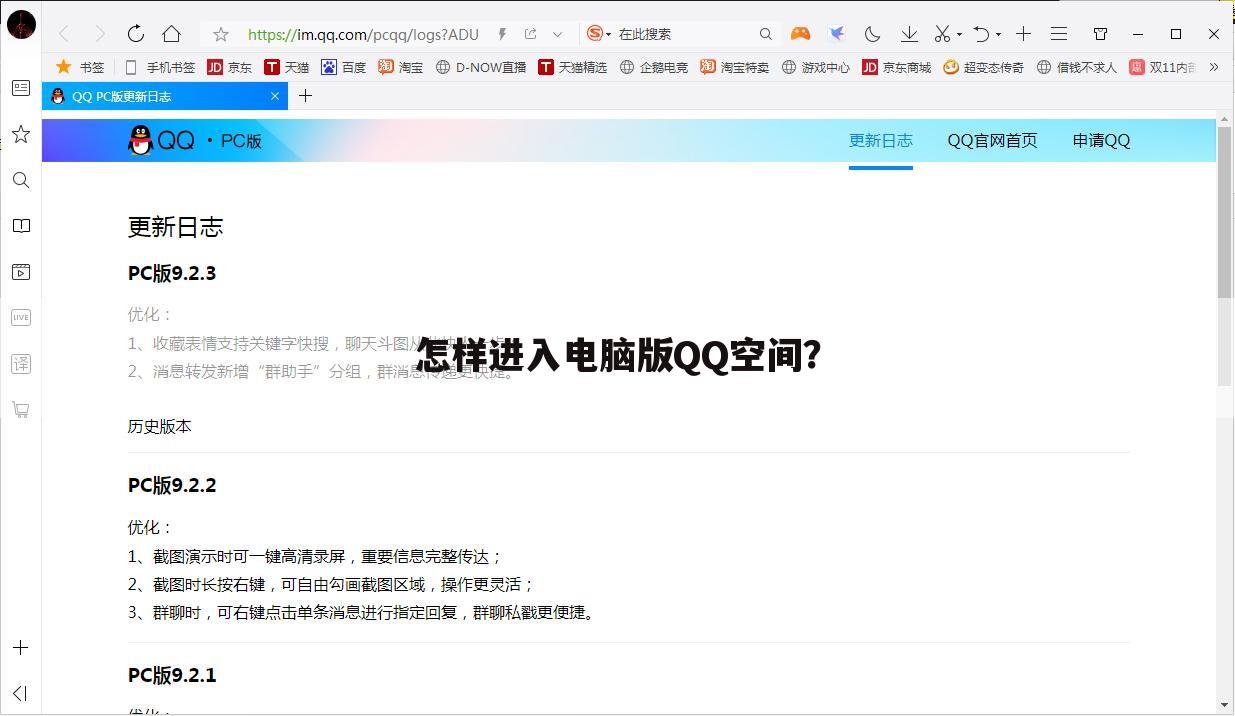Open the news feed sidebar icon

(20, 88)
